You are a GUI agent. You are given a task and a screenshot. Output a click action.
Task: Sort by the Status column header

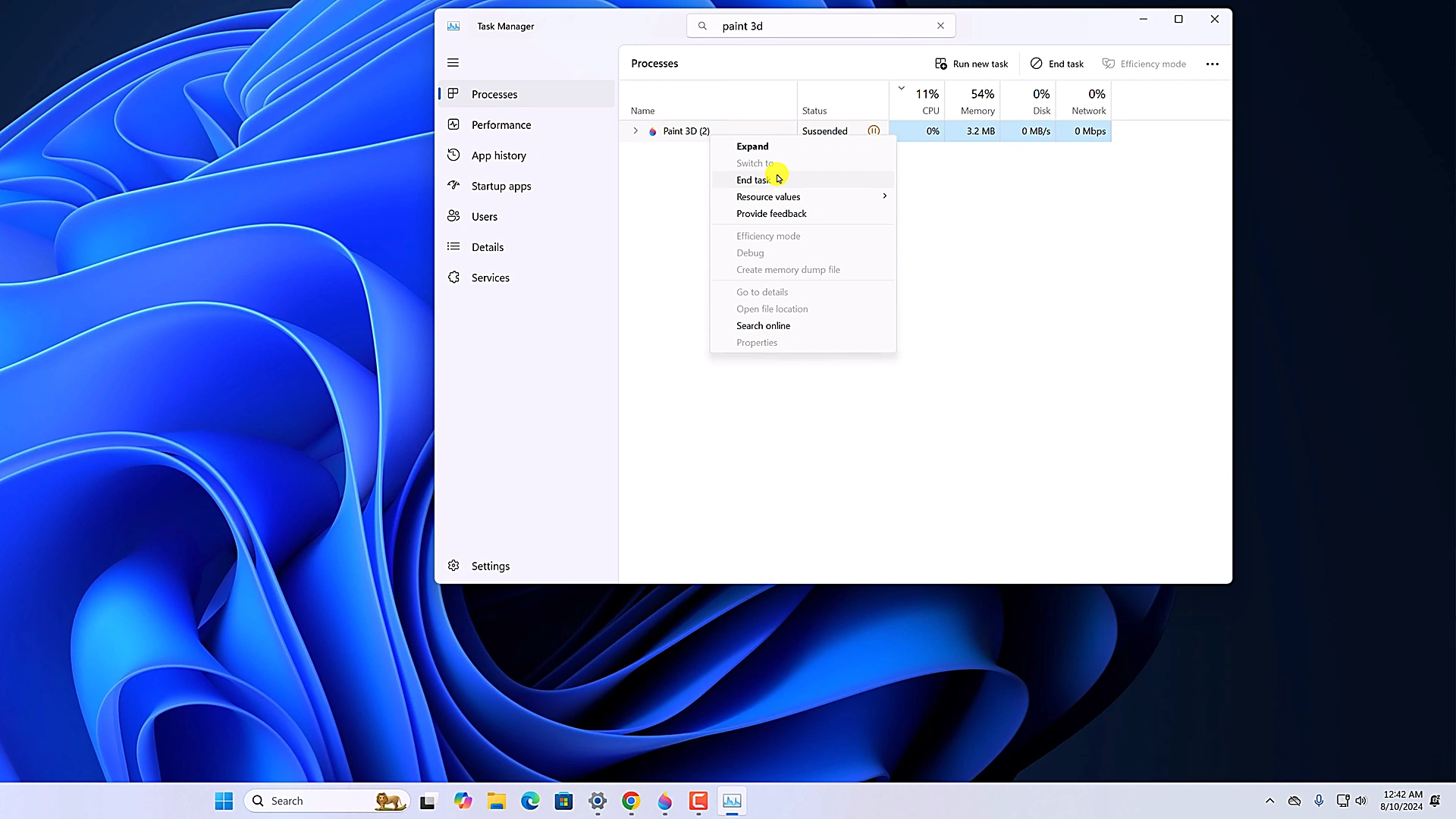[x=843, y=101]
